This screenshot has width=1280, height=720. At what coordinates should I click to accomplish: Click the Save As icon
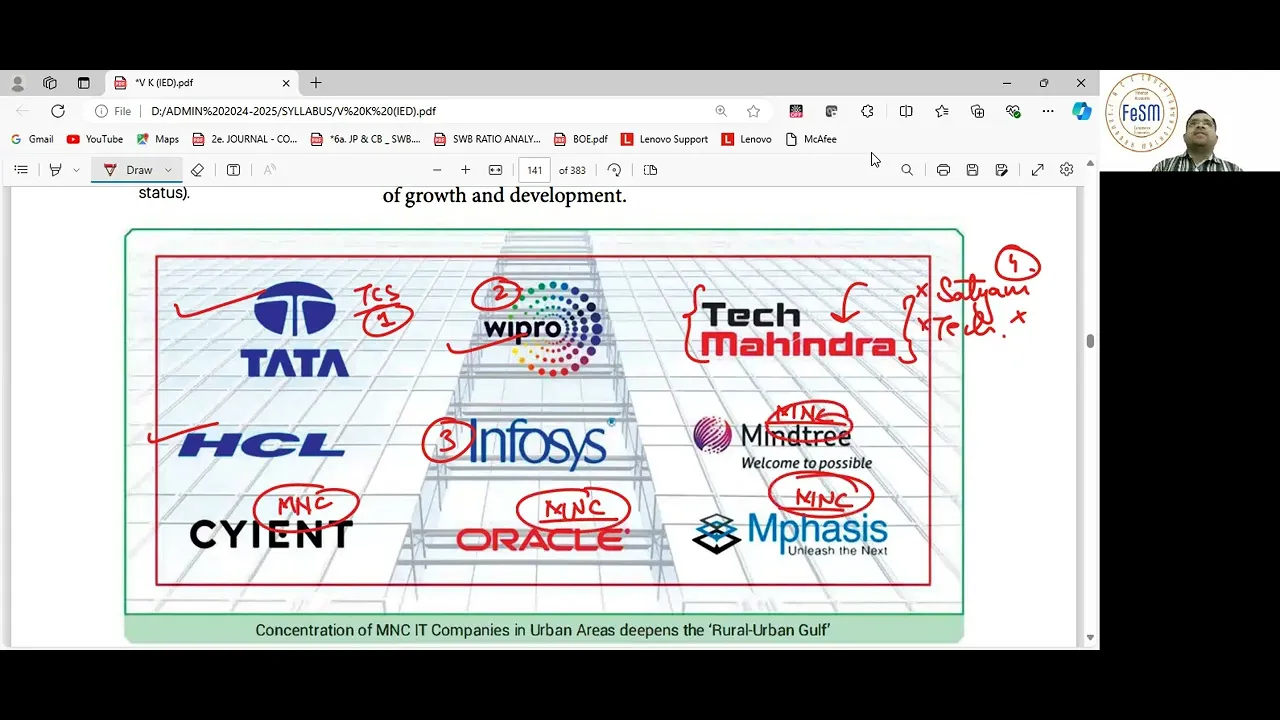tap(1001, 170)
